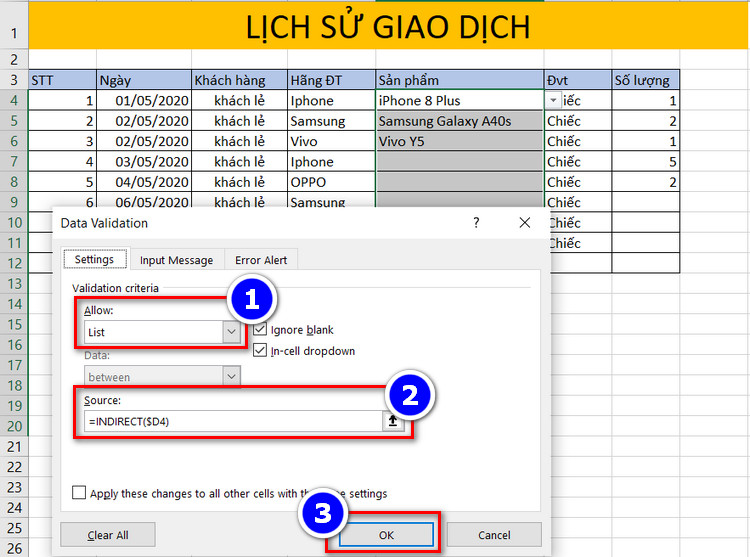This screenshot has width=750, height=557.
Task: Select the date cell 04/05/2020
Action: tap(143, 182)
